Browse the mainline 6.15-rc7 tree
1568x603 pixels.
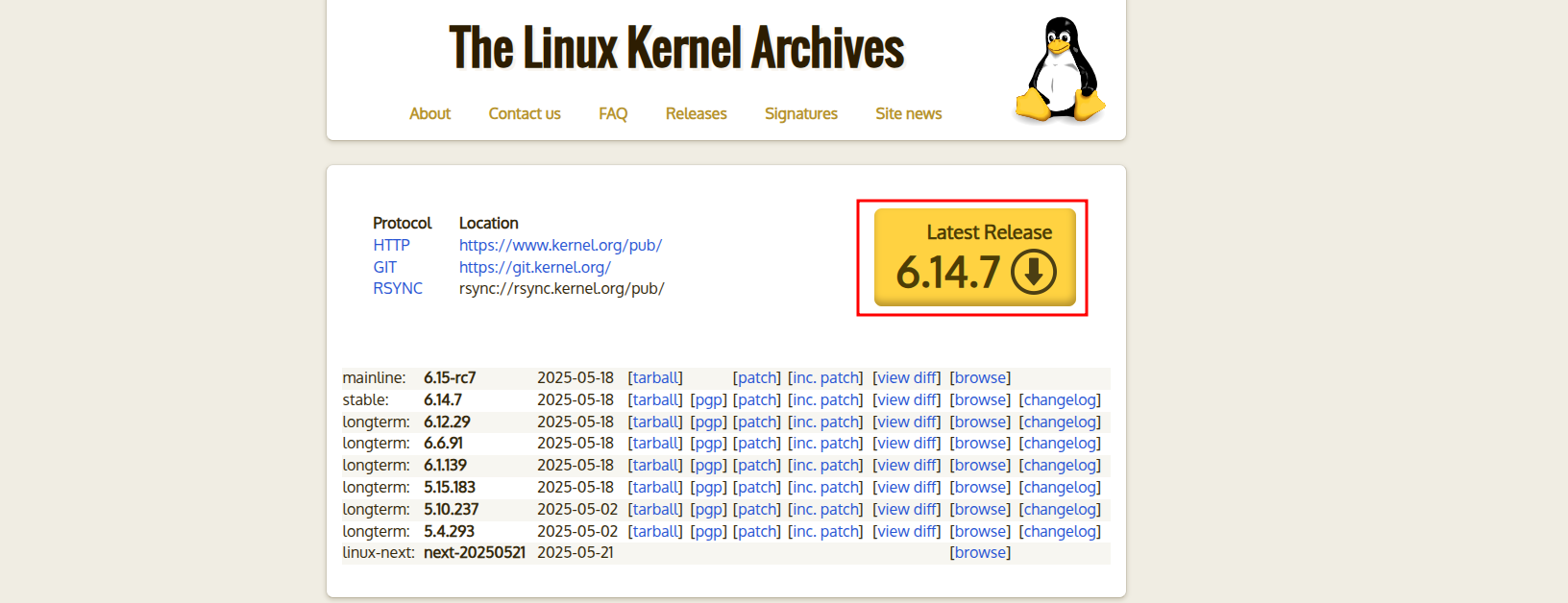pos(980,377)
